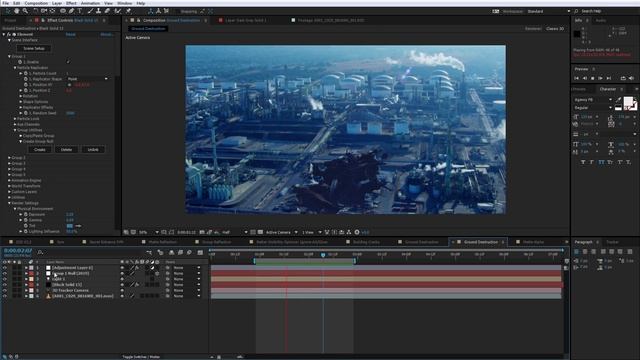This screenshot has width=640, height=360.
Task: Jump to first frame in Preview panel
Action: point(577,78)
